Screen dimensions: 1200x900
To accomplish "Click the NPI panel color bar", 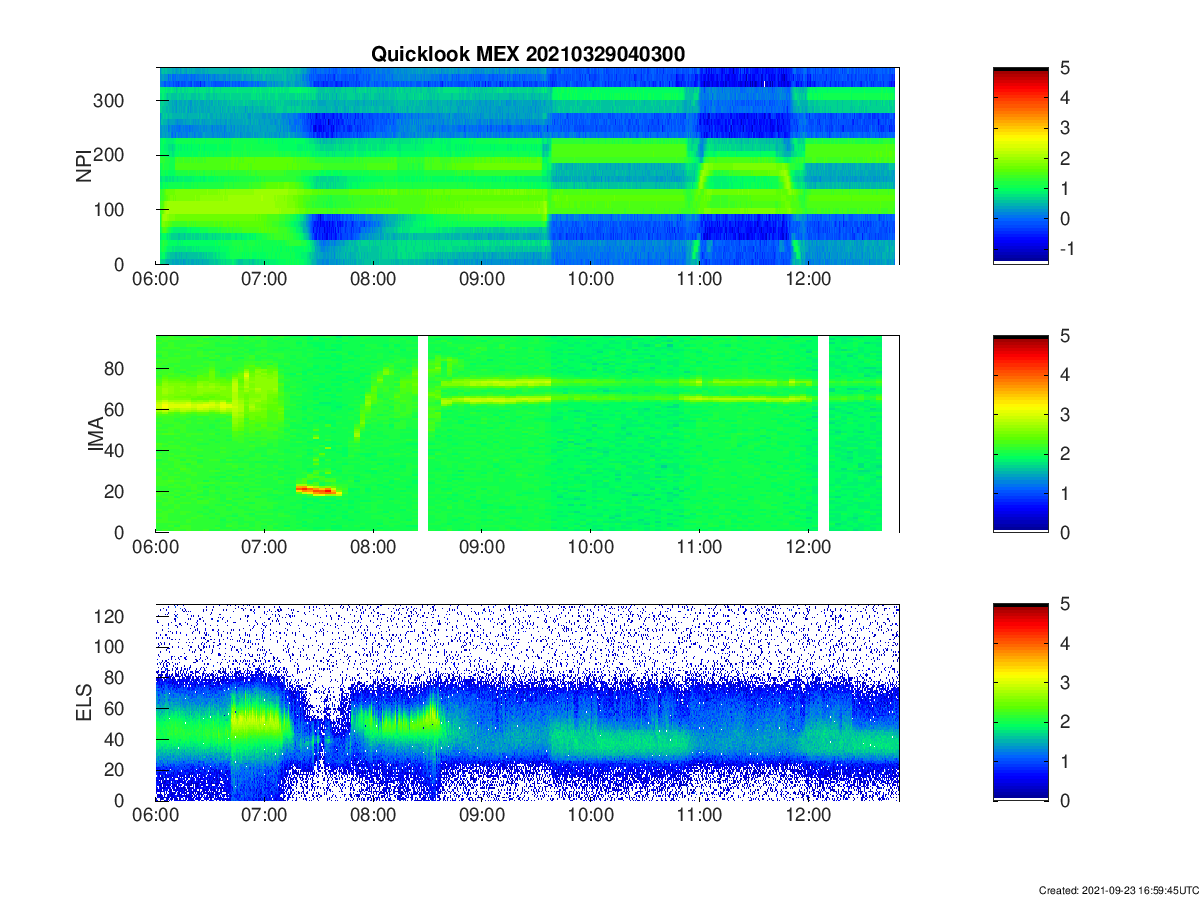I will coord(1021,166).
